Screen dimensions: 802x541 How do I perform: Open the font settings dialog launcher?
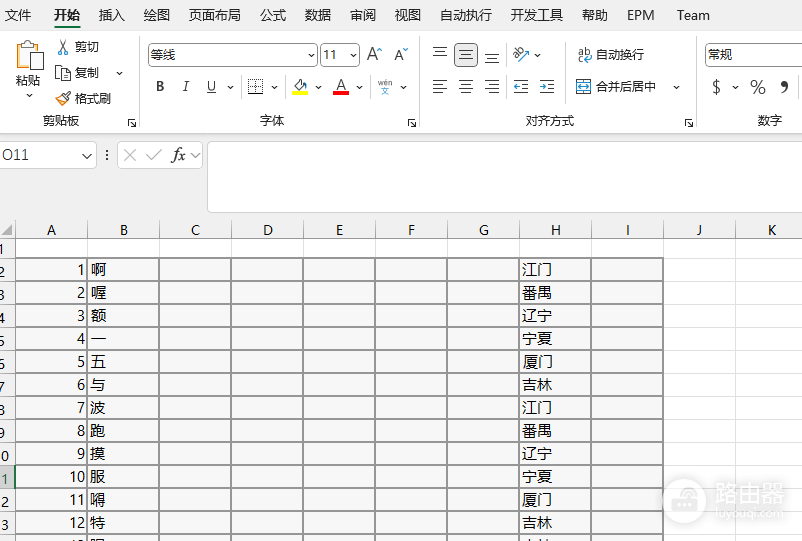pyautogui.click(x=412, y=123)
